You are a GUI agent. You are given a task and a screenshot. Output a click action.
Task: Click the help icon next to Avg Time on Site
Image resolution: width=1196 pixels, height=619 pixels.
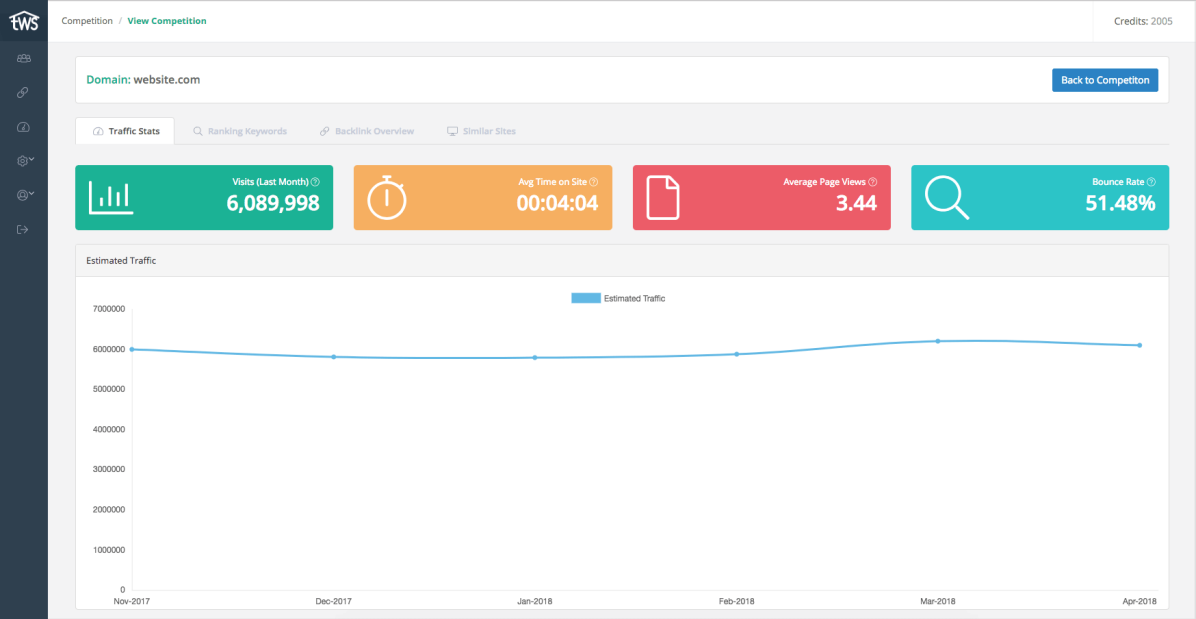pos(594,182)
